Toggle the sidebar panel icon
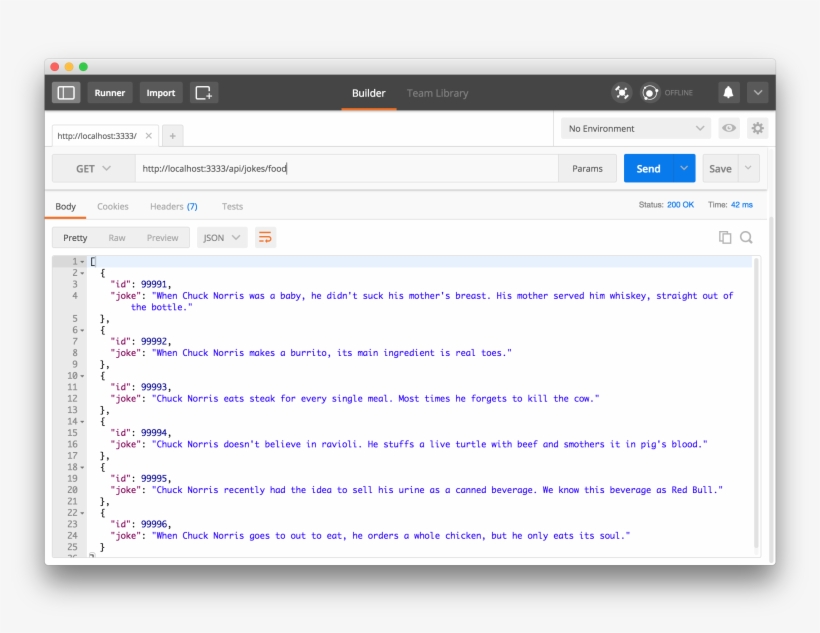 (66, 92)
